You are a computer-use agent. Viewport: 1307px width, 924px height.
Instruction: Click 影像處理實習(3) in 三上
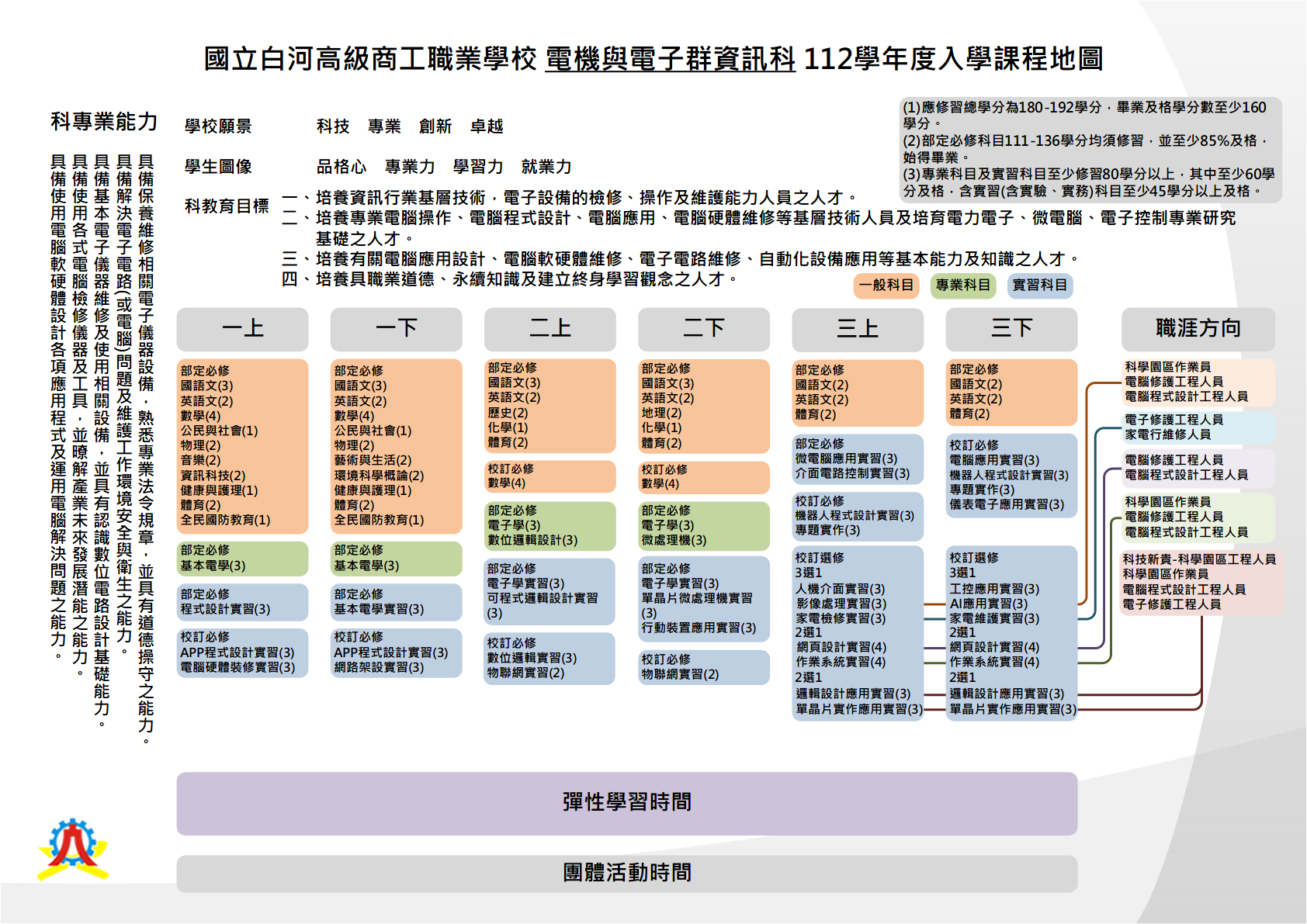(x=841, y=604)
